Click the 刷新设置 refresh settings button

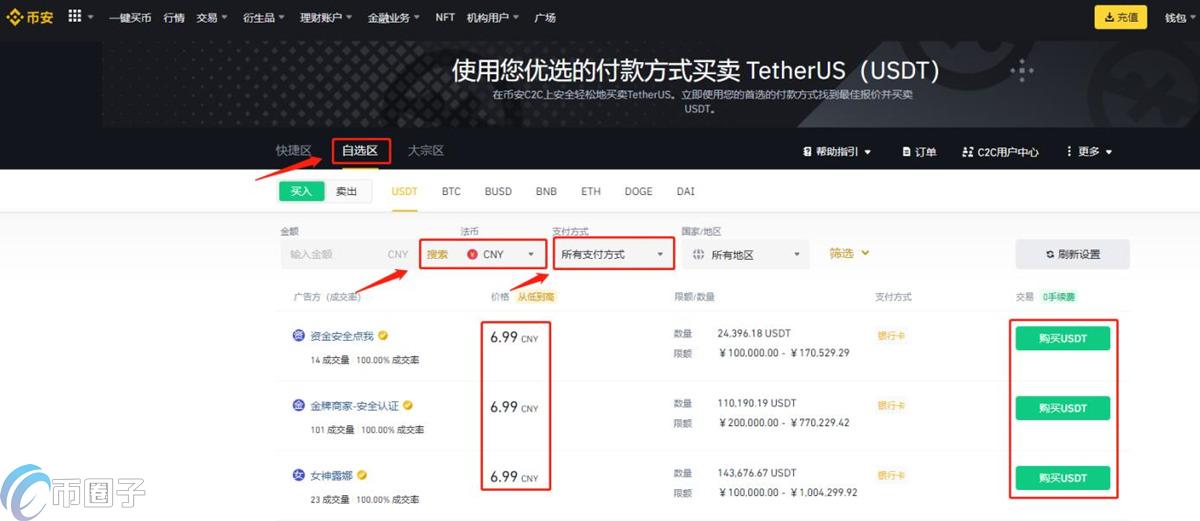coord(1072,254)
